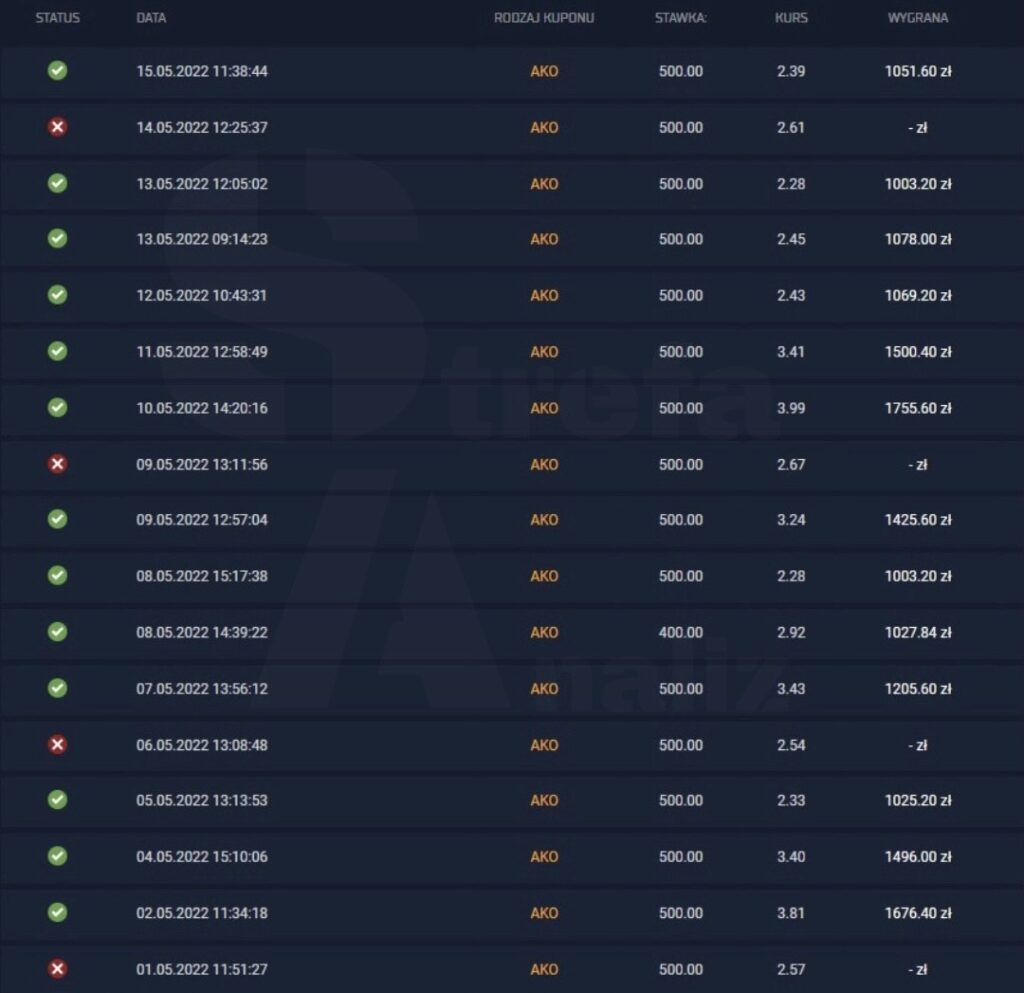This screenshot has height=993, width=1024.
Task: Click the odds value 3.81
Action: click(x=791, y=913)
